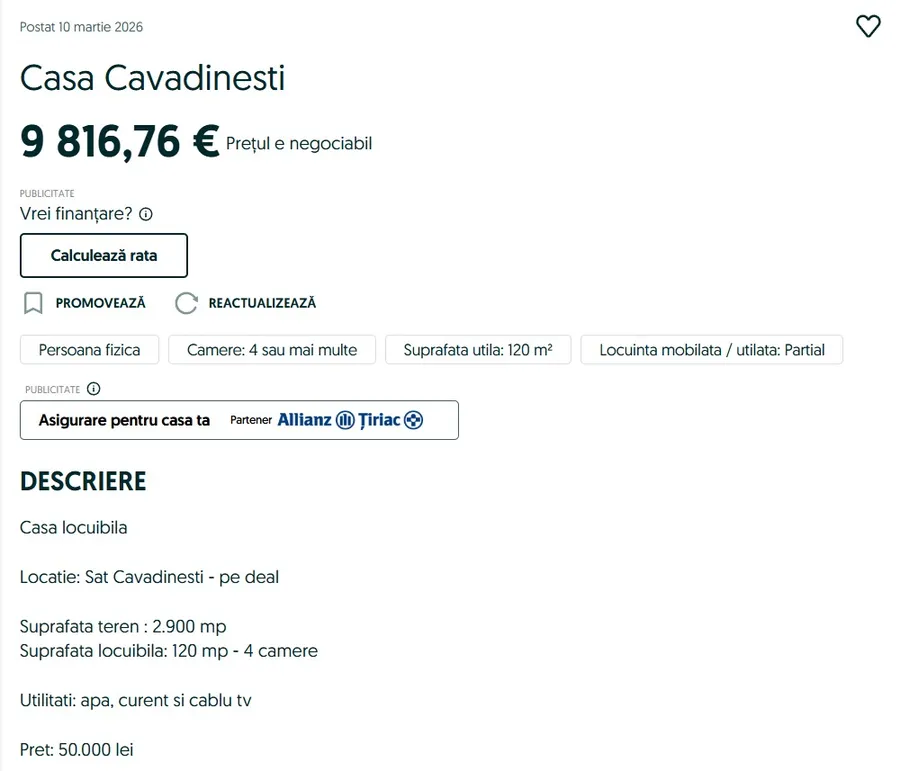Viewport: 900px width, 771px height.
Task: Click the info icon next to Publicitate
Action: (x=94, y=389)
